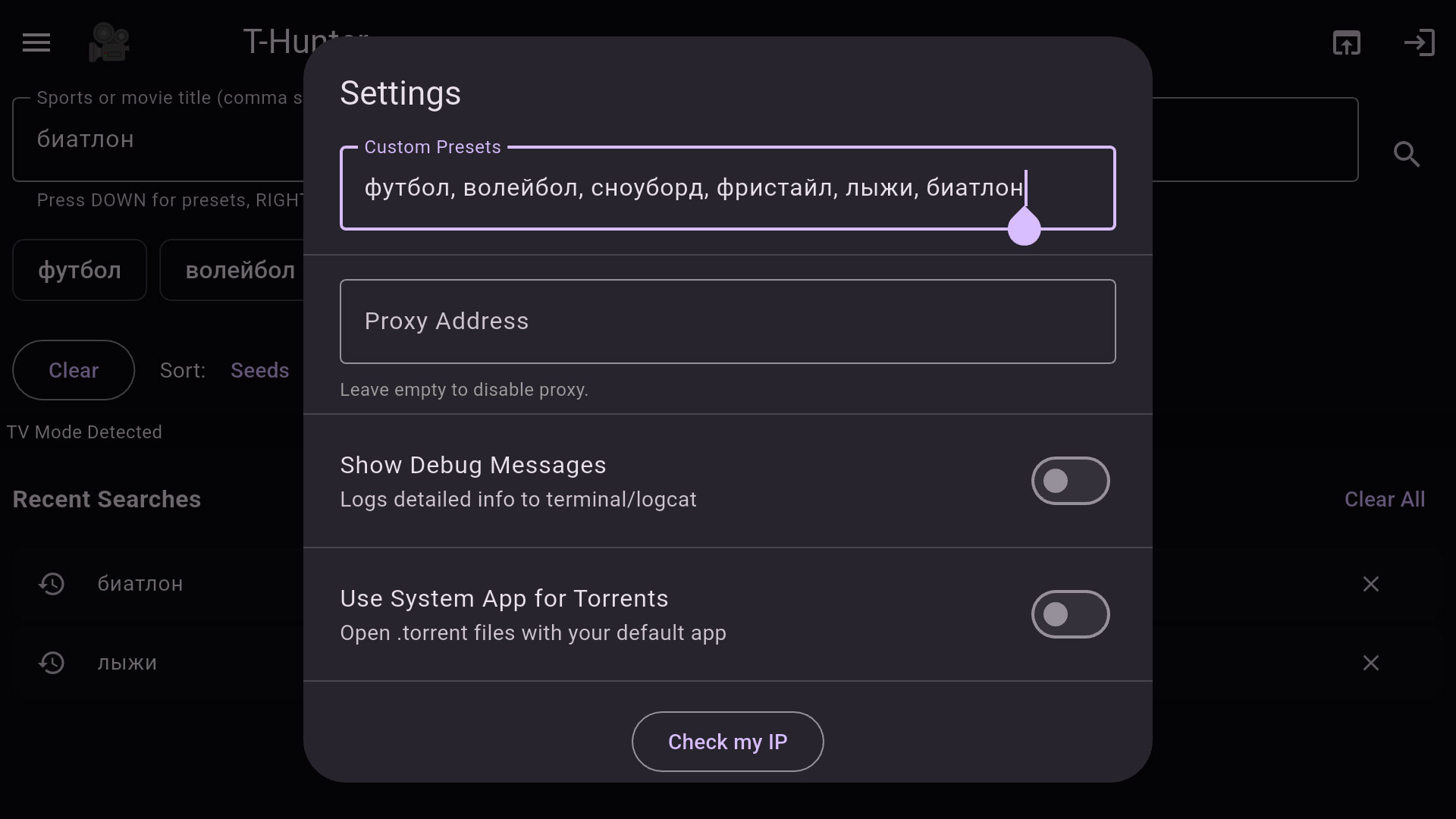Screen dimensions: 1456x819
Task: Grab the text cursor handle
Action: 1024,228
